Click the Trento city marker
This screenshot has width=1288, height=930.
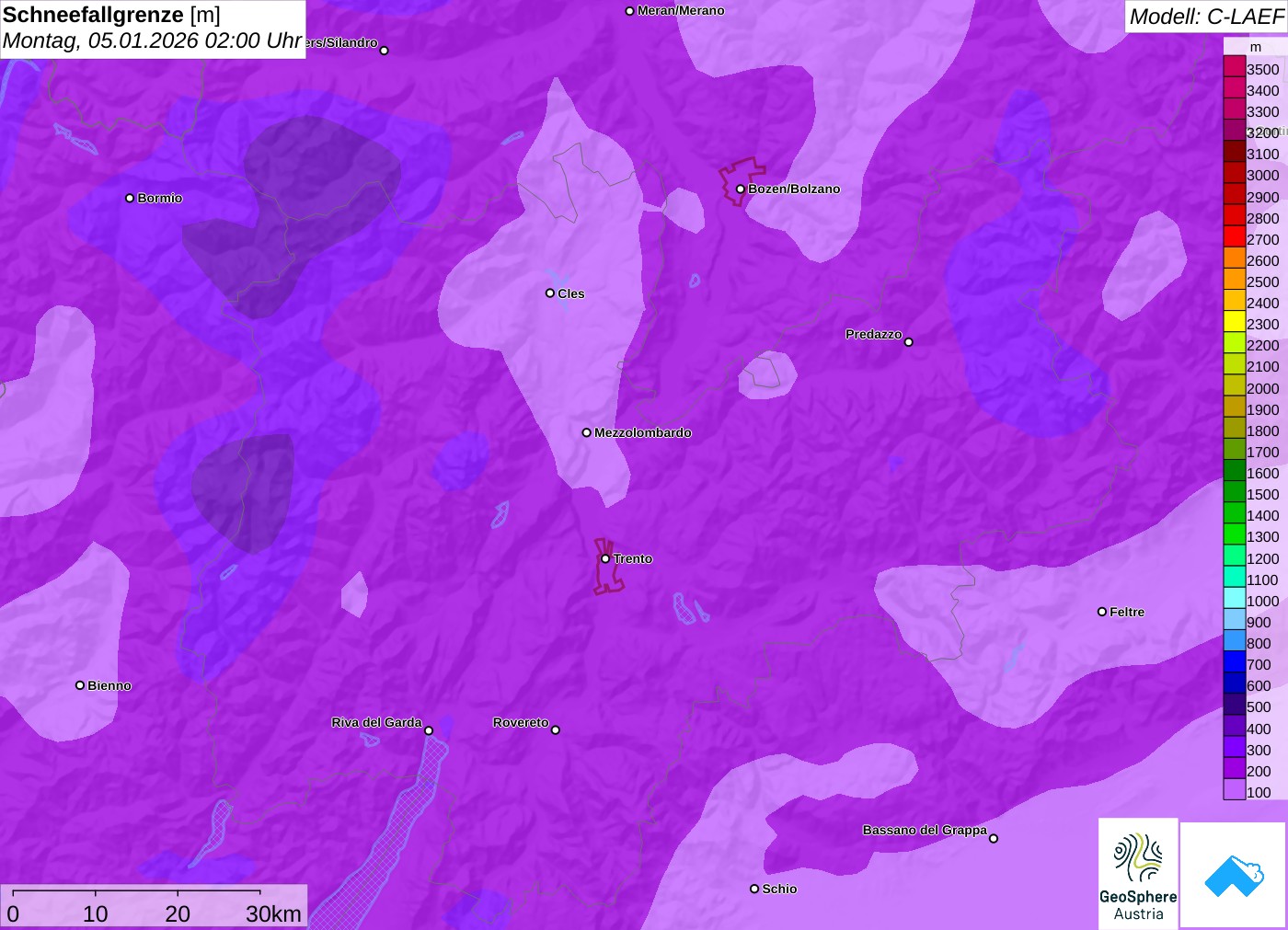(605, 558)
